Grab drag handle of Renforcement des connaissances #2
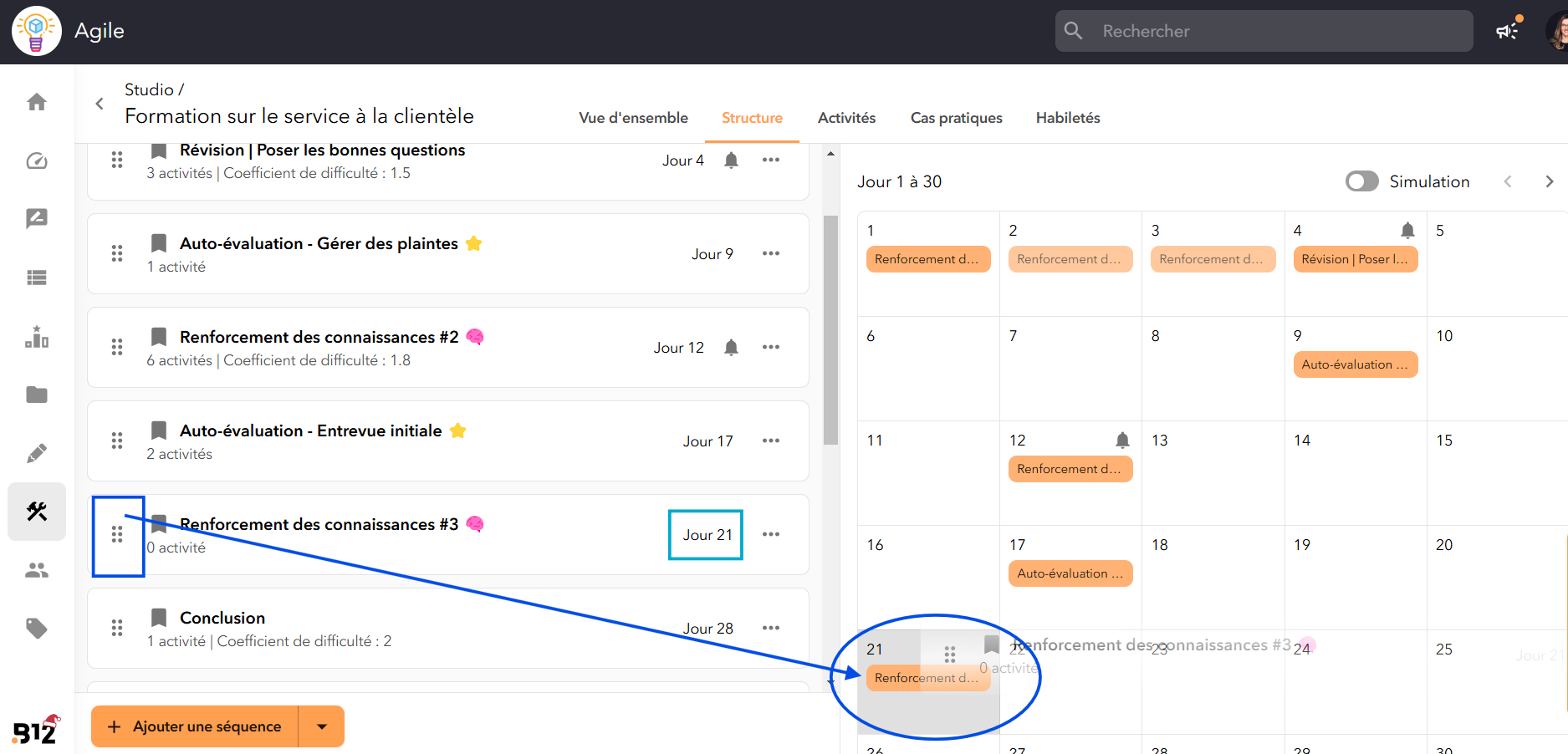 (117, 347)
